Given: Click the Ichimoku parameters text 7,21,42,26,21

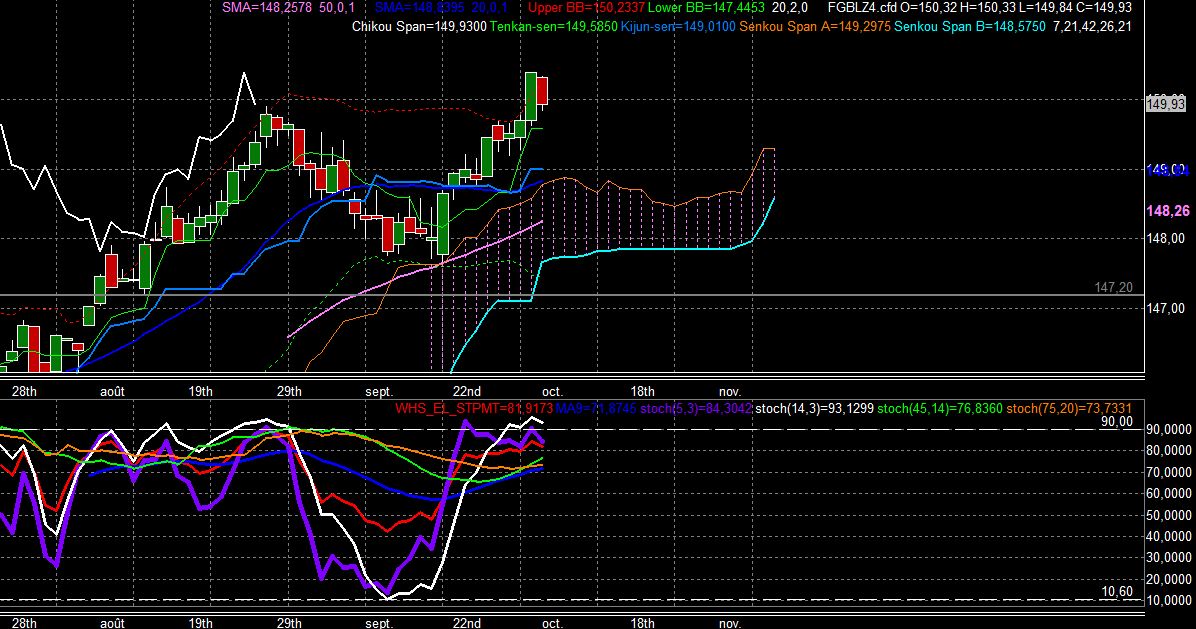Looking at the screenshot, I should tap(1092, 27).
